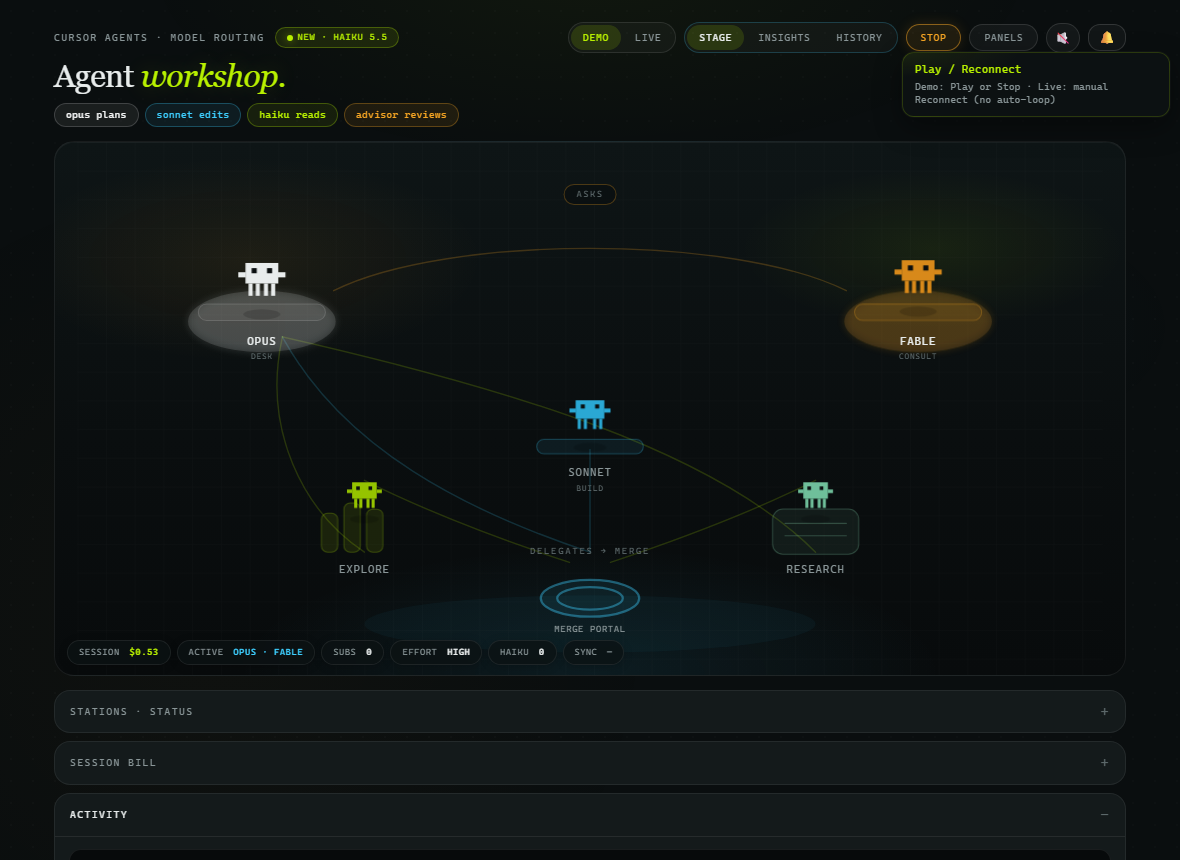
Task: Click the Sonnet build platform
Action: 590,447
